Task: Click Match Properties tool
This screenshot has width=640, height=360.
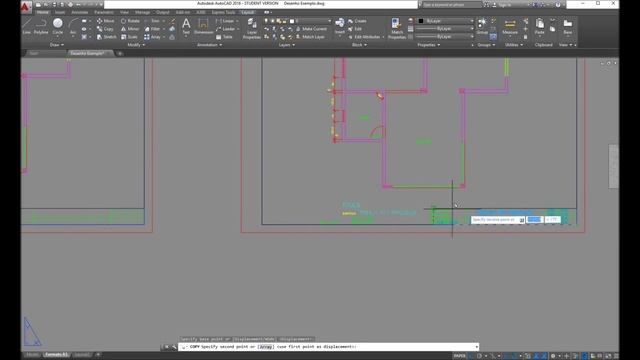Action: (x=397, y=29)
